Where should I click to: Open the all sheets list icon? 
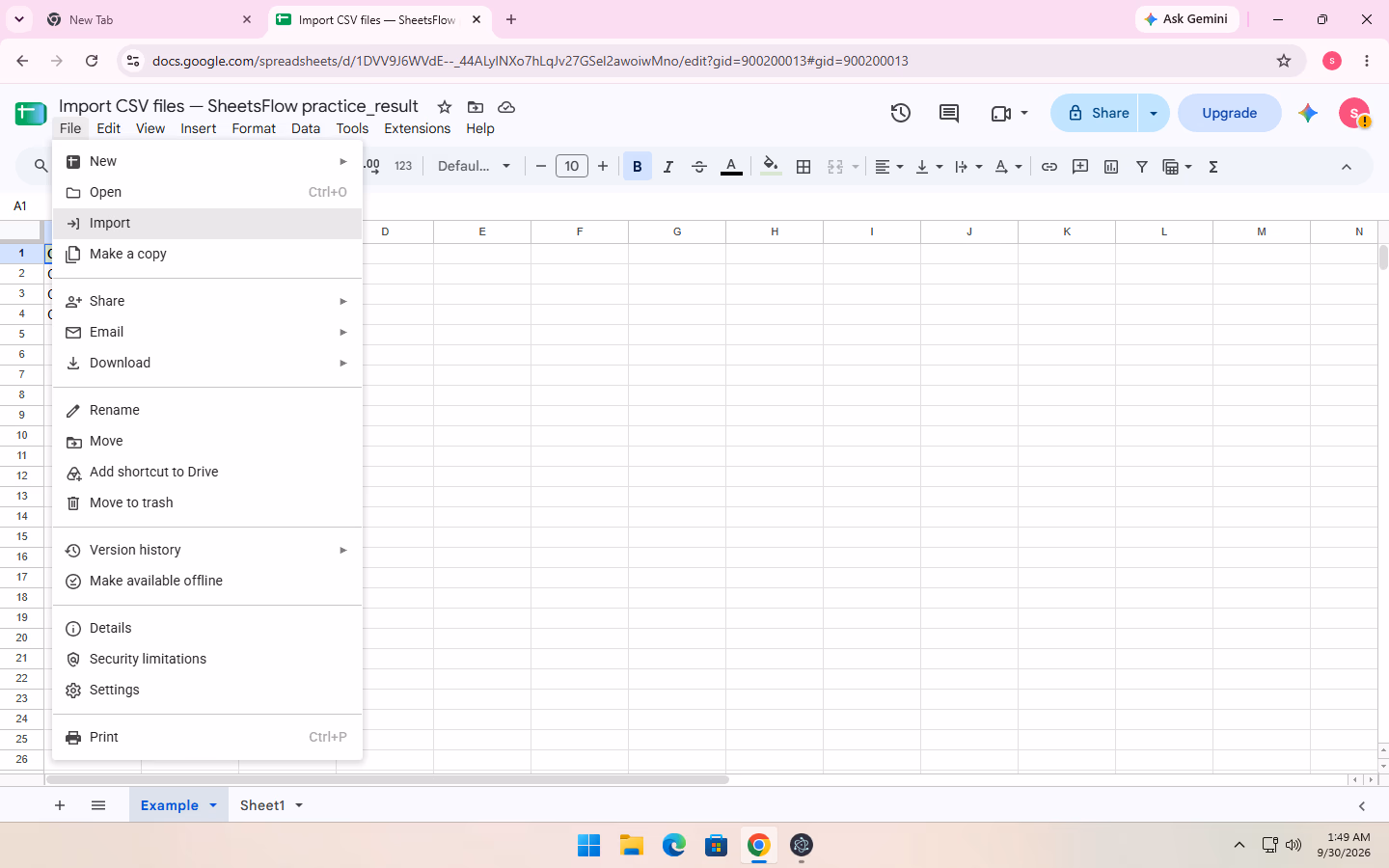[x=98, y=805]
